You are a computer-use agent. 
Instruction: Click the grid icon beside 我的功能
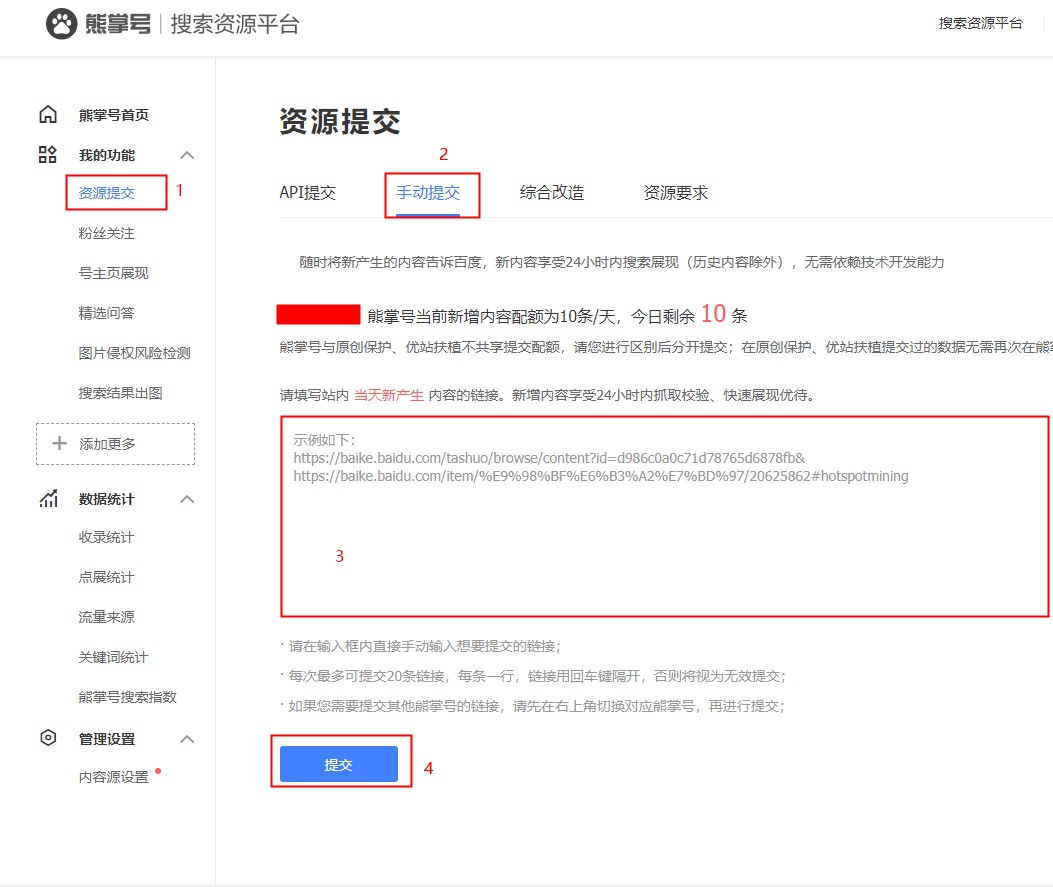pos(48,154)
